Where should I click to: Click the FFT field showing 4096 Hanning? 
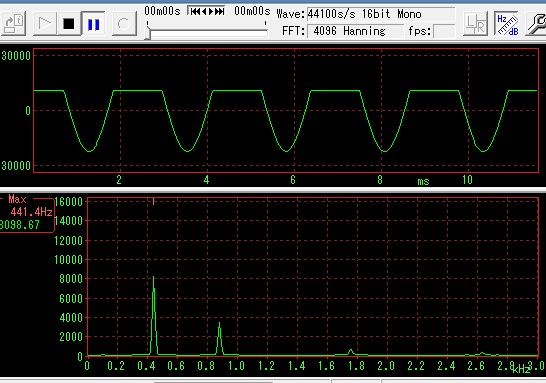pos(355,31)
